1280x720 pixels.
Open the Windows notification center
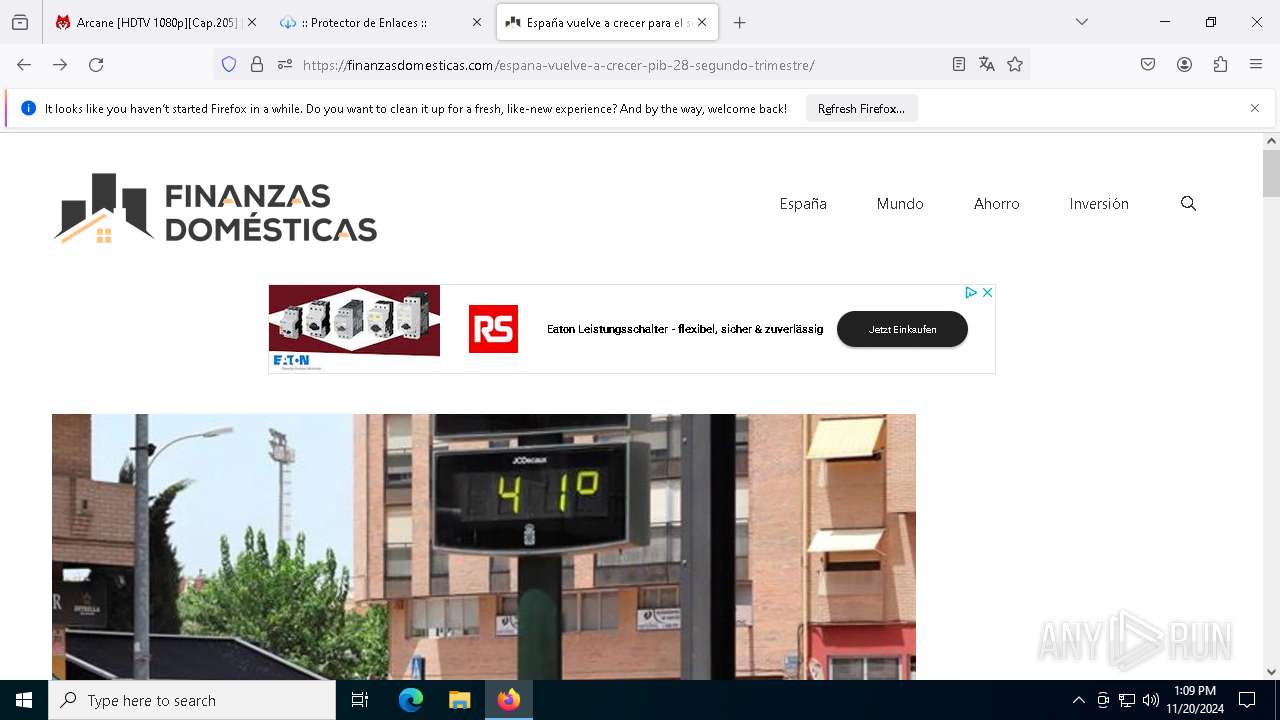(1247, 700)
